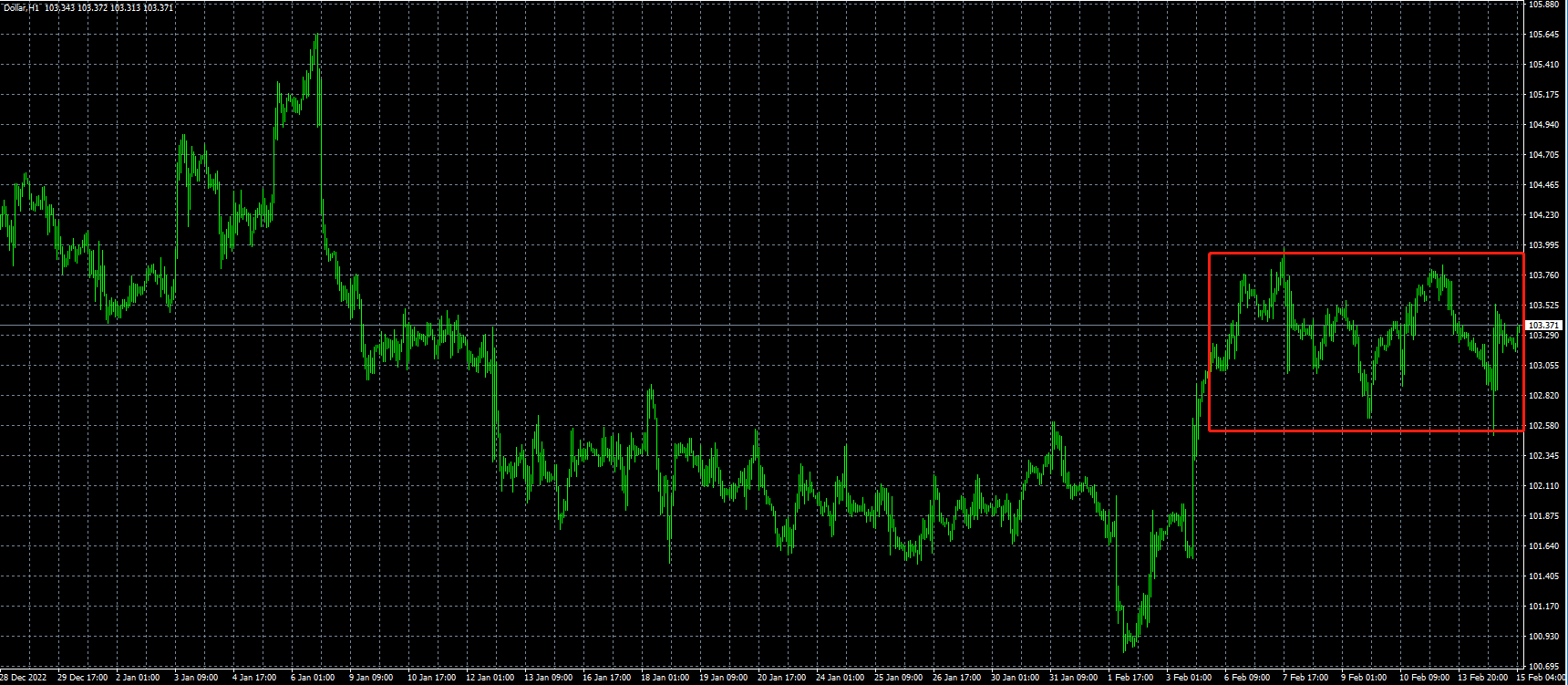Click the 10 Jan 17:00 time axis label
Image resolution: width=1568 pixels, height=685 pixels.
[x=431, y=678]
